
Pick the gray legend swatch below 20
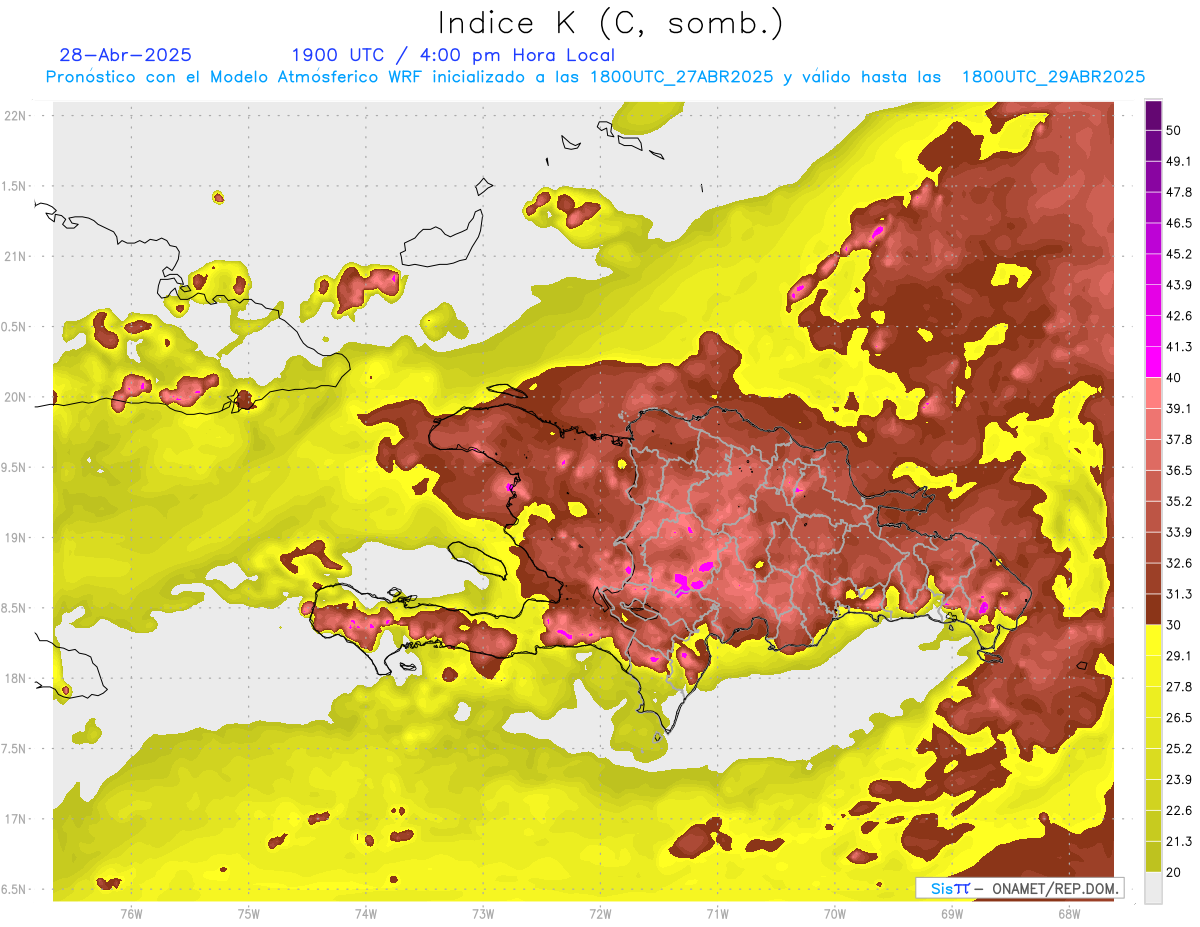pos(1153,887)
